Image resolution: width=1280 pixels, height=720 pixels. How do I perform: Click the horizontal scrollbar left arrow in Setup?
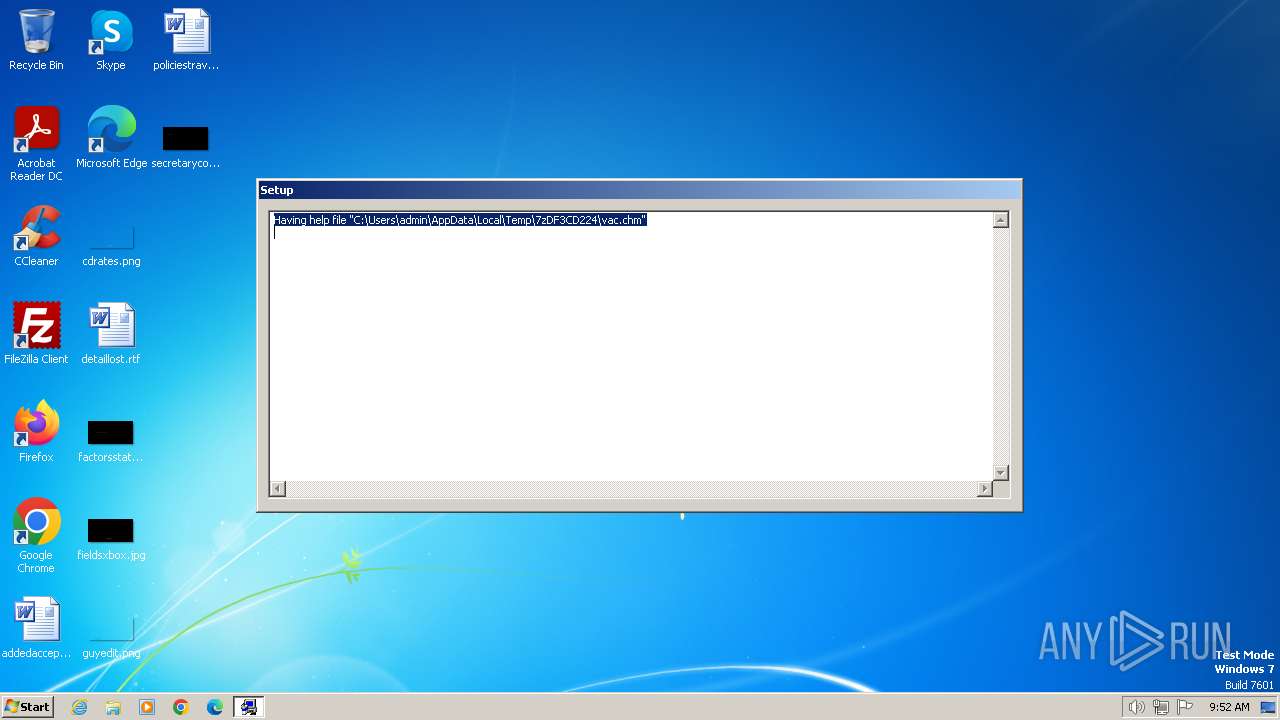point(278,488)
